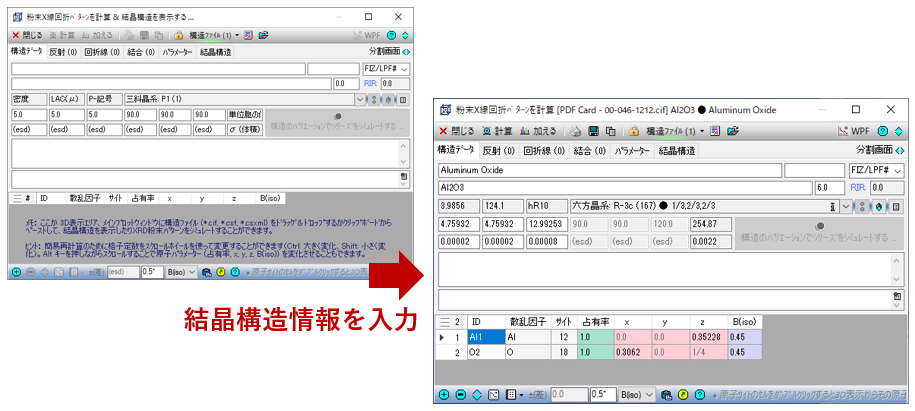Click lattice parameter field 12.99253
The width and height of the screenshot is (915, 411).
546,224
